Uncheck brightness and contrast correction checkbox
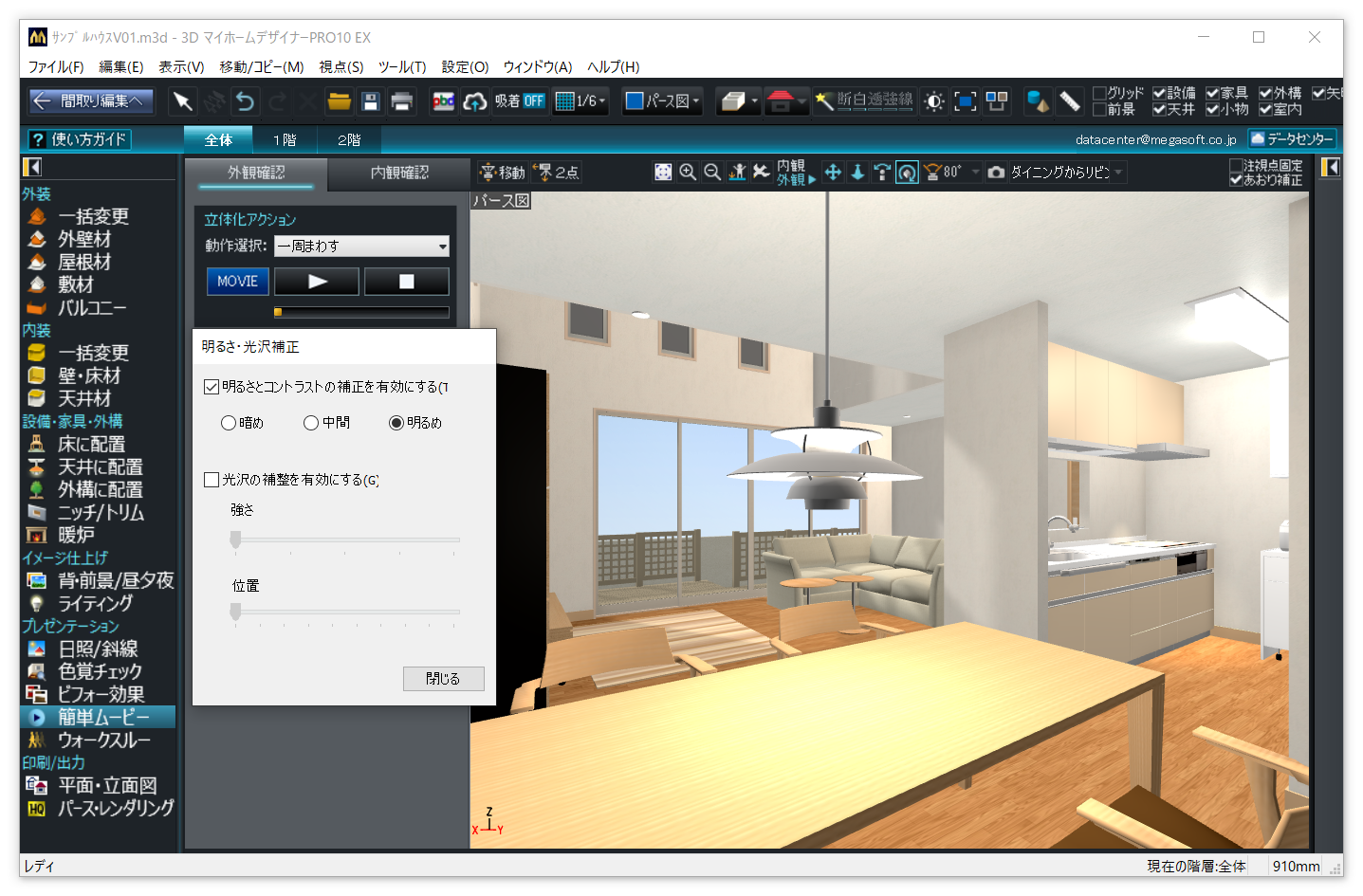Viewport: 1363px width, 896px height. click(212, 387)
